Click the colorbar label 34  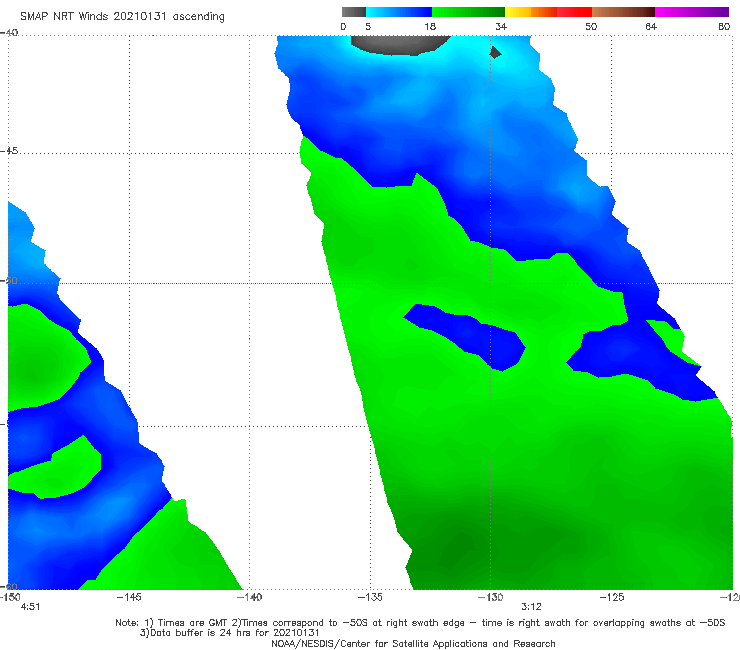coord(501,26)
